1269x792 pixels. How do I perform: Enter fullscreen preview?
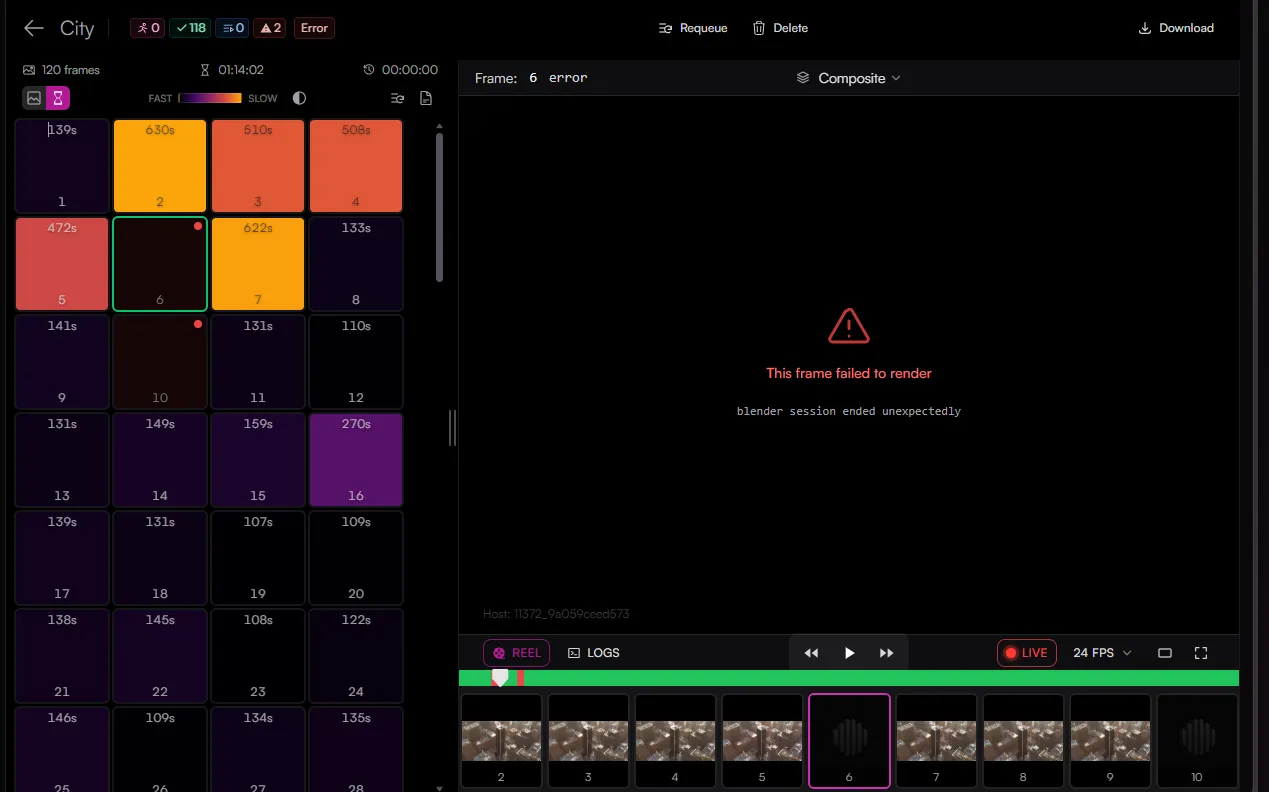(1201, 653)
